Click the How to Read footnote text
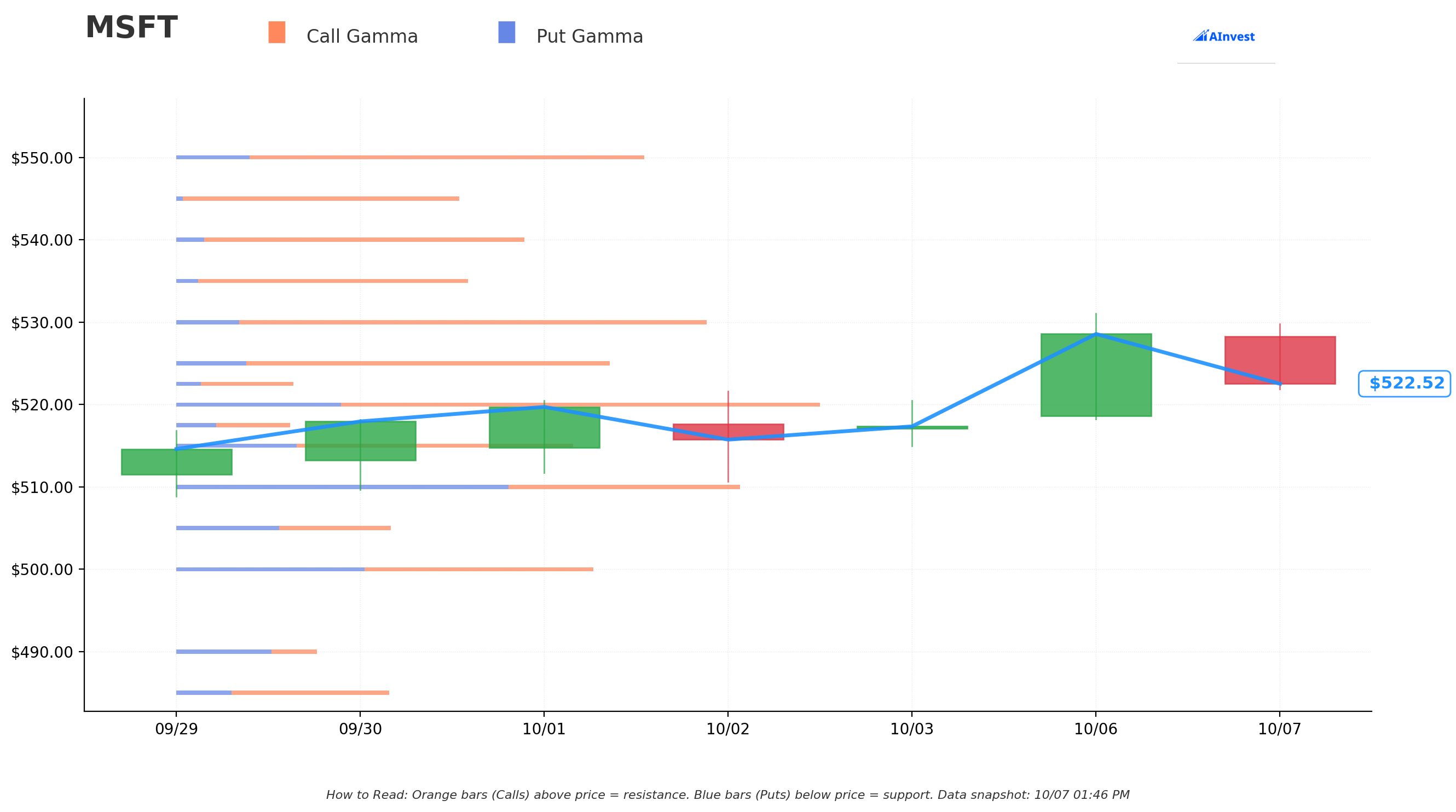 [x=728, y=795]
